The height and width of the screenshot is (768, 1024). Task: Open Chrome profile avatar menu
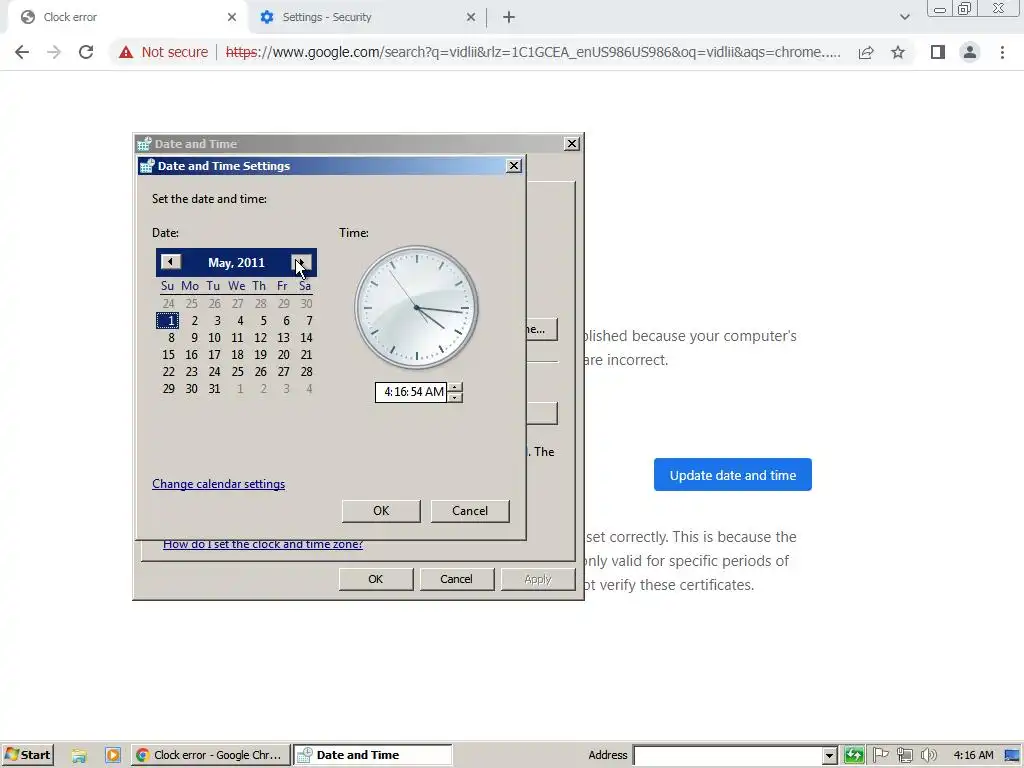click(970, 52)
